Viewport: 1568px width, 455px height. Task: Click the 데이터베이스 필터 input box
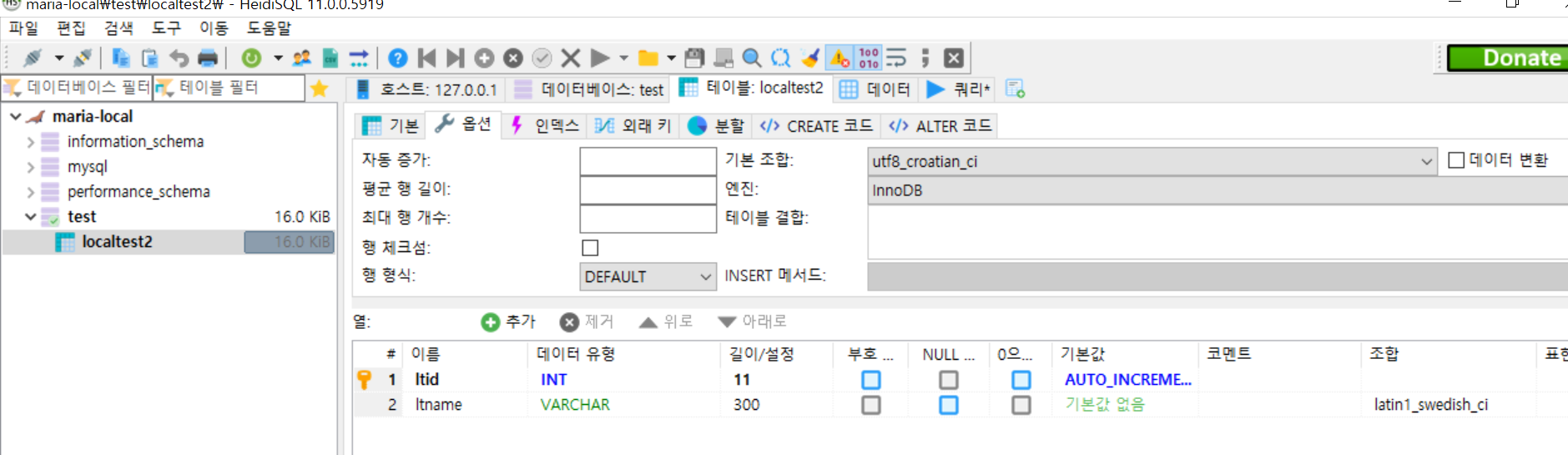click(x=78, y=88)
